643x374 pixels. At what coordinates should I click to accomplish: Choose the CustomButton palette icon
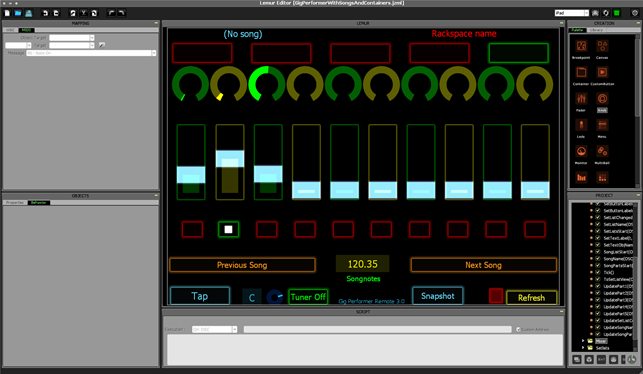click(x=602, y=72)
